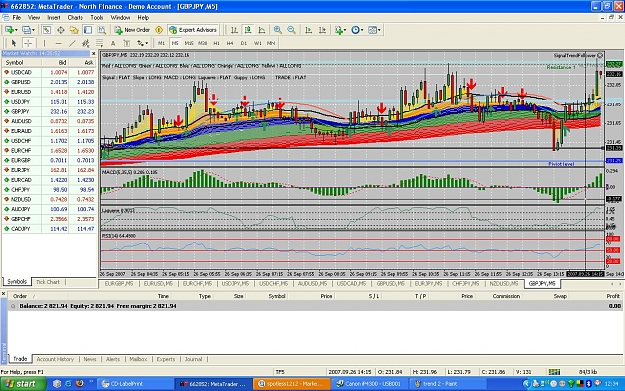Open the Indicators list dropdown
Screen dimensions: 625x391
click(x=340, y=30)
